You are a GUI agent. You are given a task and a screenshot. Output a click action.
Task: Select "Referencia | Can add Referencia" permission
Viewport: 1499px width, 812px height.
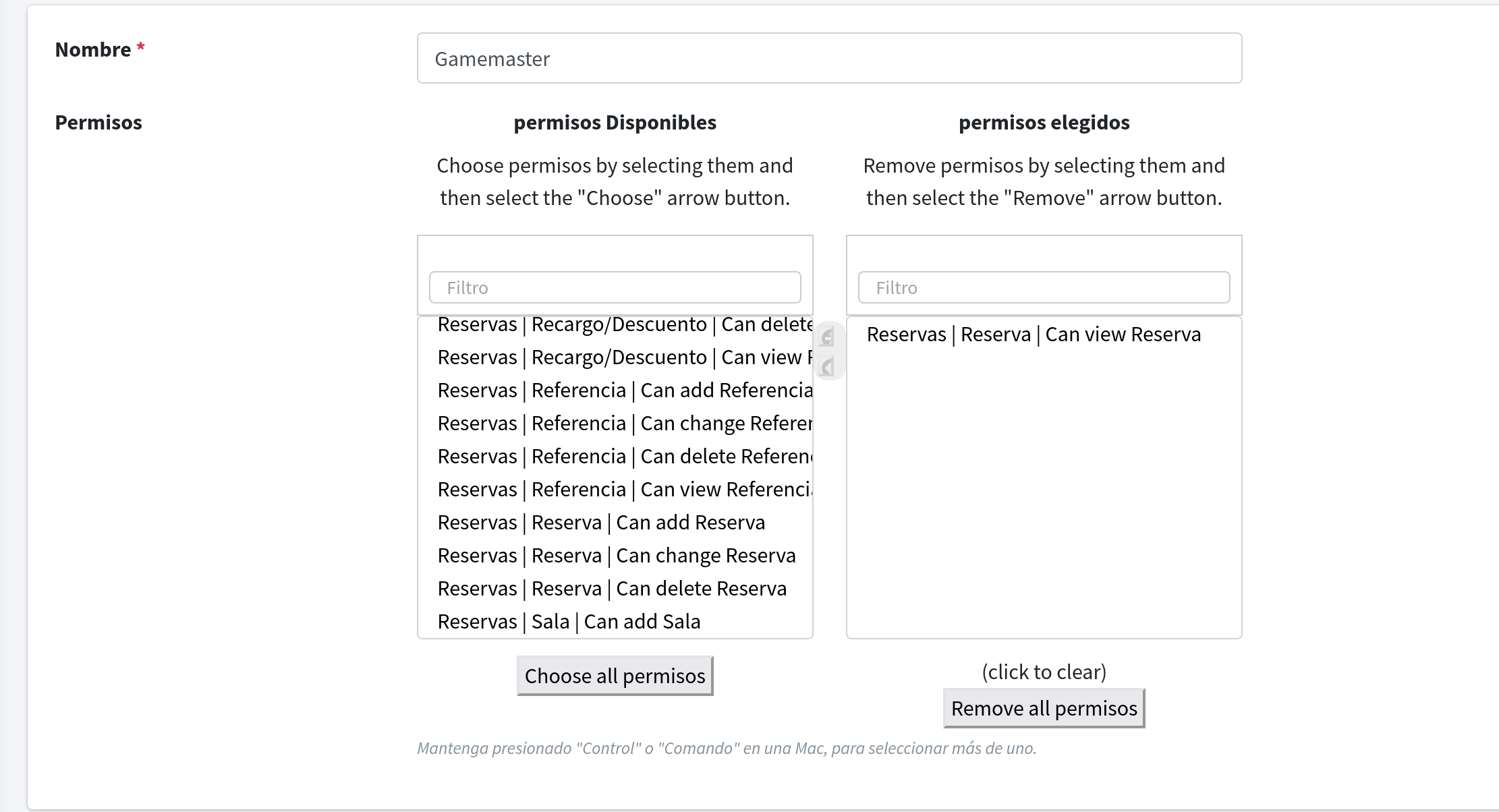coord(624,390)
